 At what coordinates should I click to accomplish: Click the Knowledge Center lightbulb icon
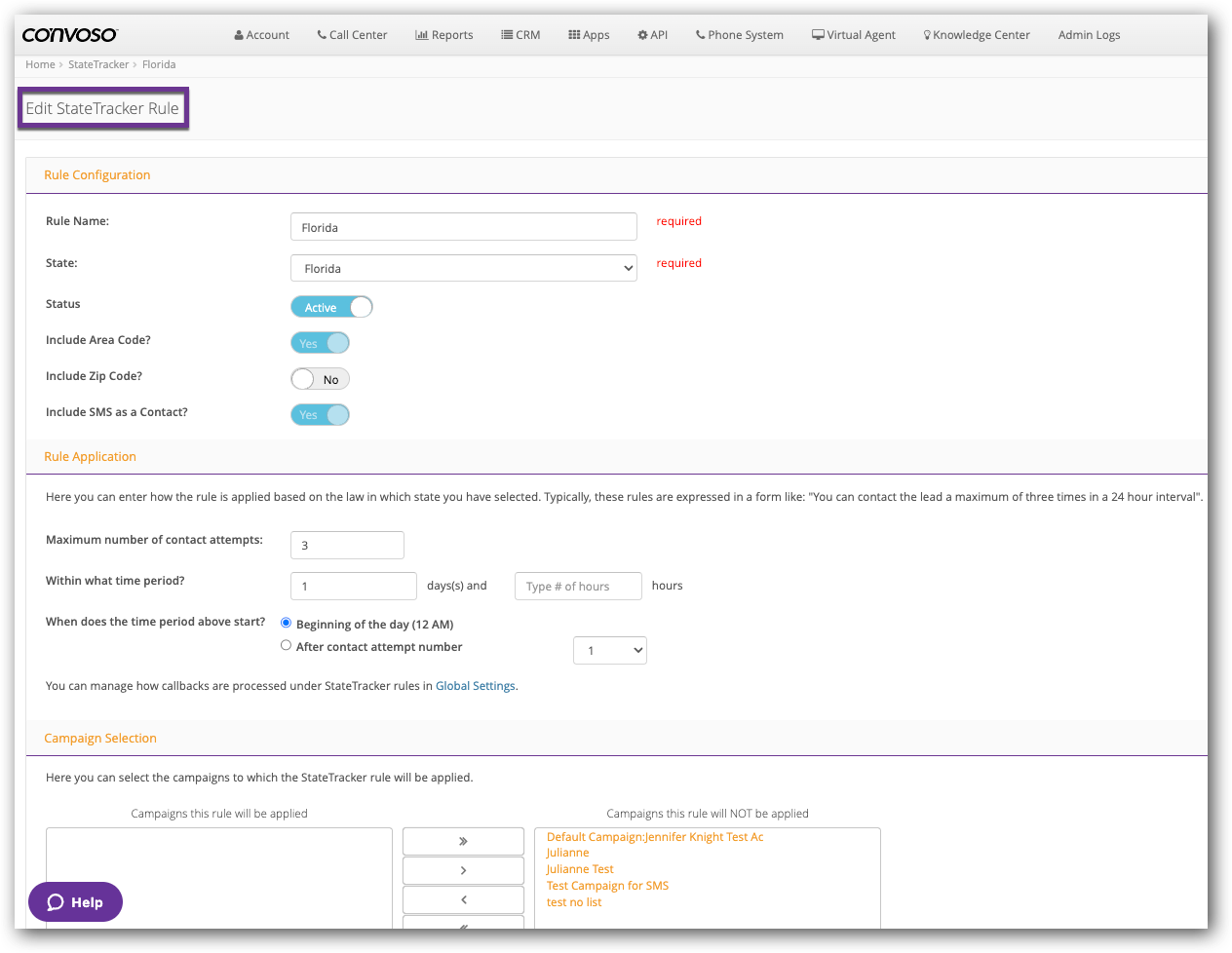[x=927, y=35]
